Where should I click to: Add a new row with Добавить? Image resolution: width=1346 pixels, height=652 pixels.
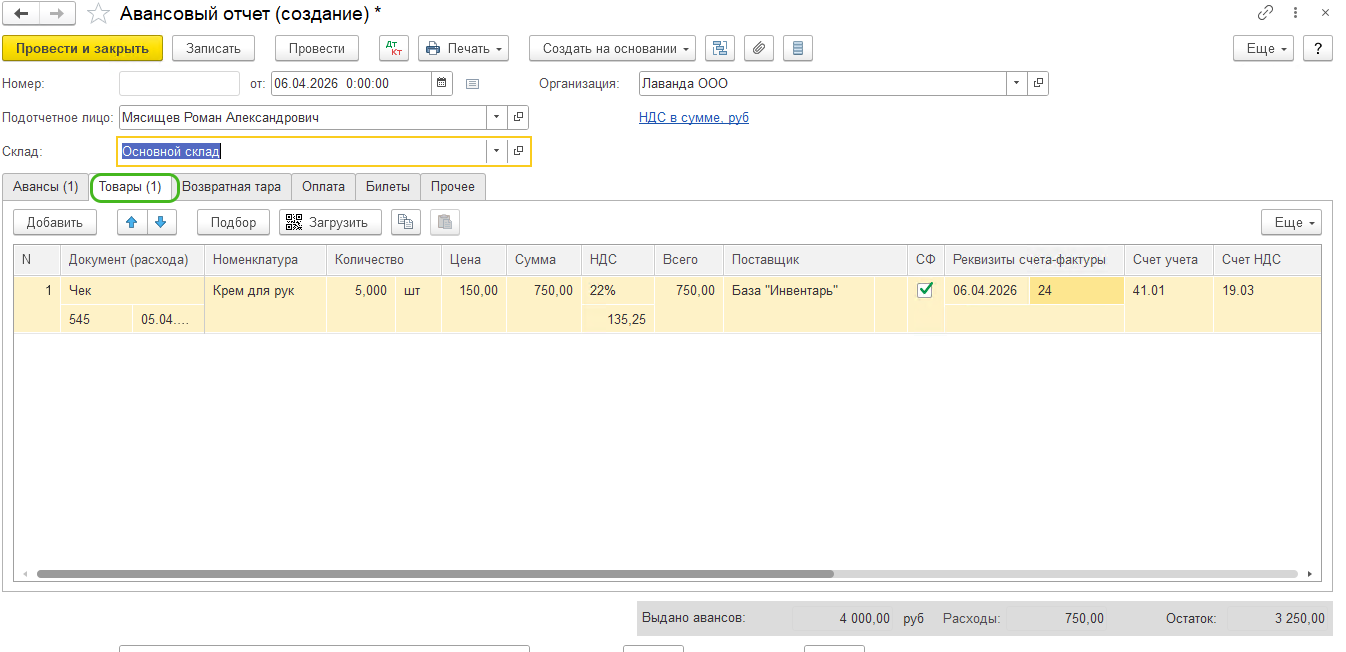tap(55, 222)
